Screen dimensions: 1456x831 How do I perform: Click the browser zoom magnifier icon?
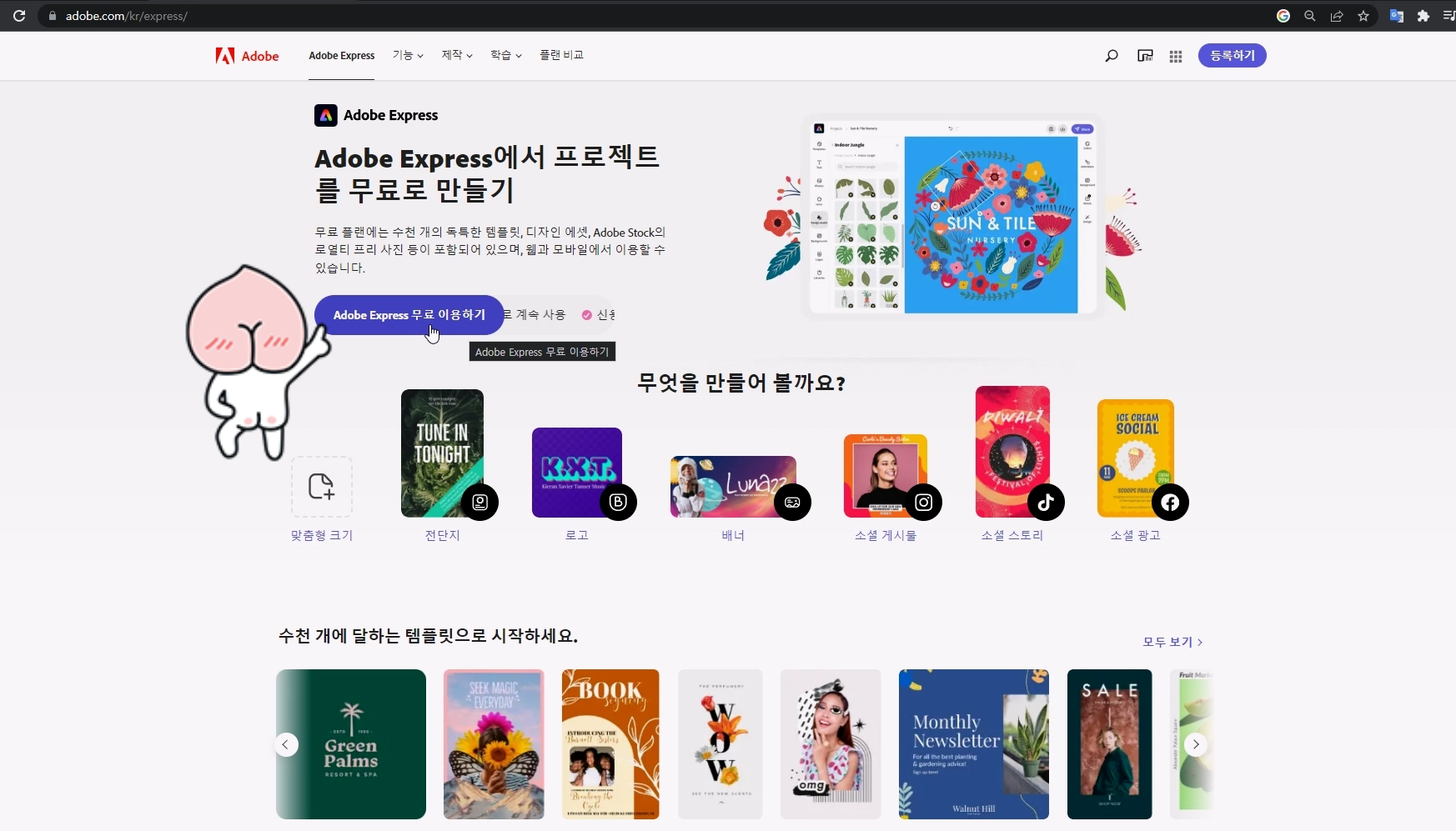[x=1310, y=16]
